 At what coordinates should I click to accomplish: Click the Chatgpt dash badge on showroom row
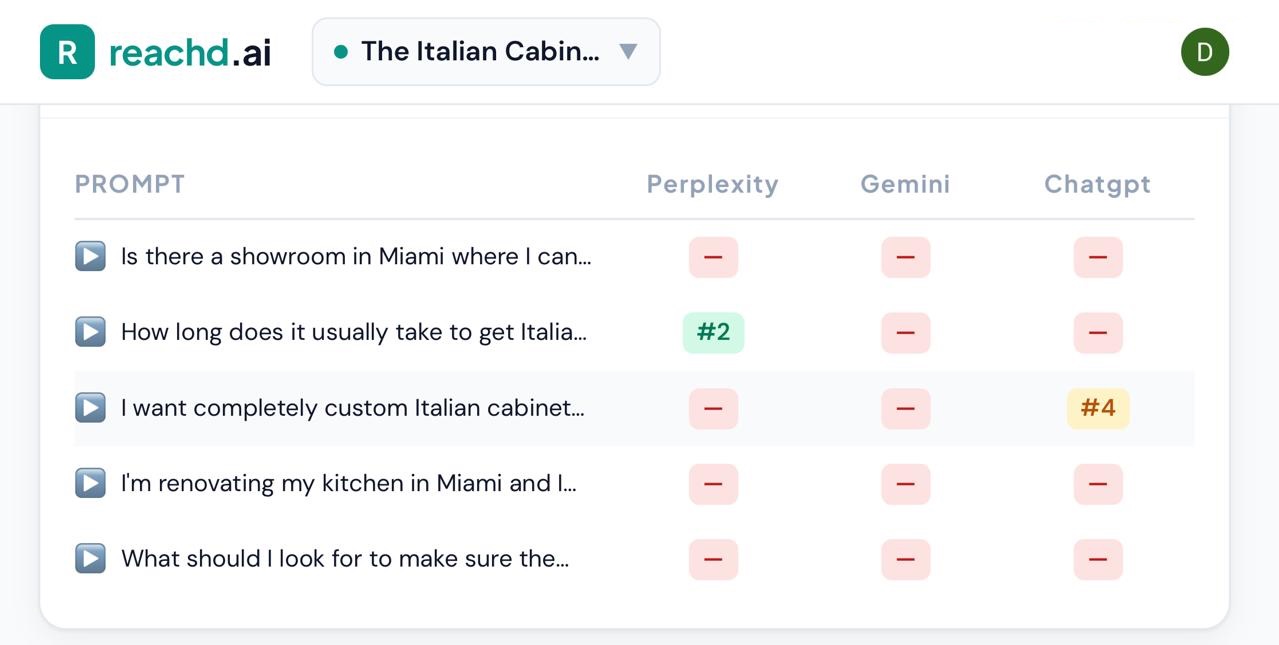click(x=1097, y=256)
